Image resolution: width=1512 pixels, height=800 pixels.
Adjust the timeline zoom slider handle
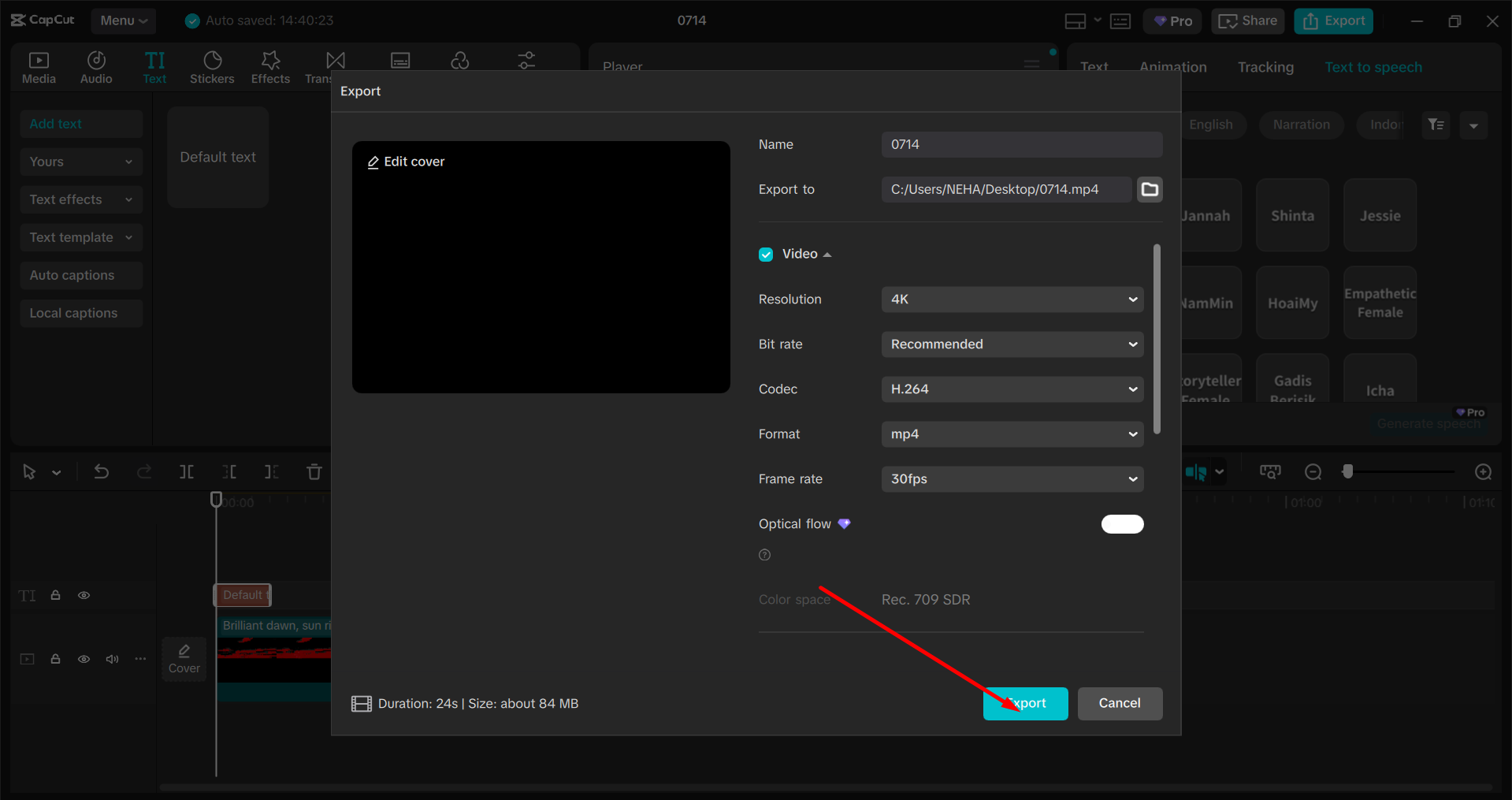click(x=1348, y=471)
